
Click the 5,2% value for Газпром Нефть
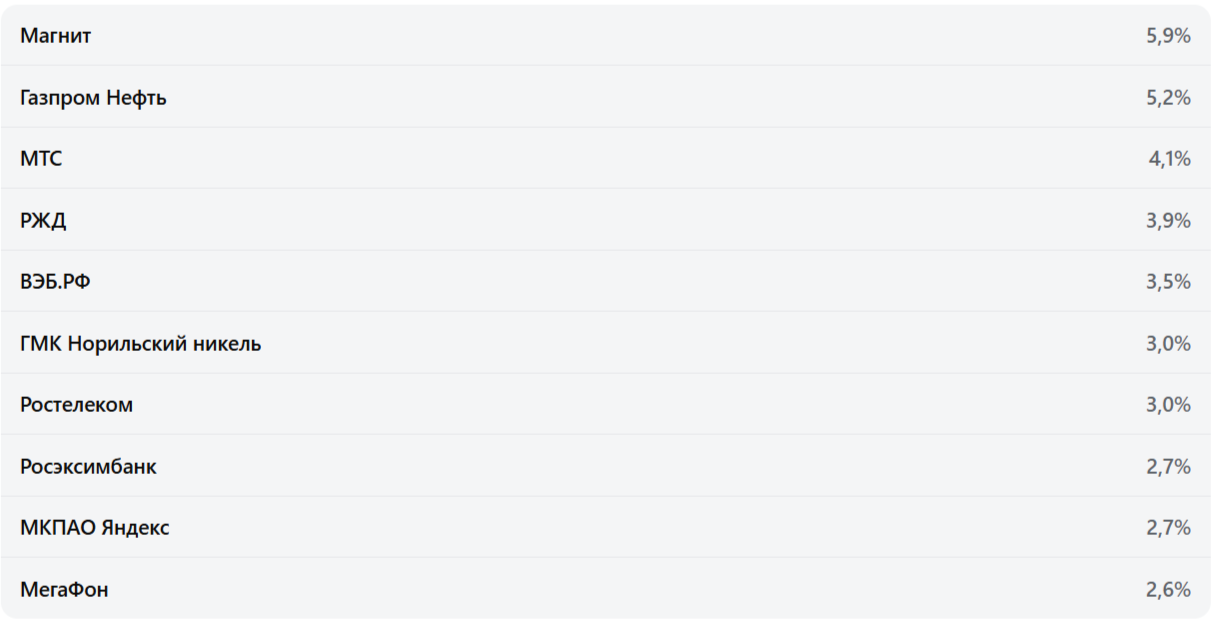(x=1168, y=98)
